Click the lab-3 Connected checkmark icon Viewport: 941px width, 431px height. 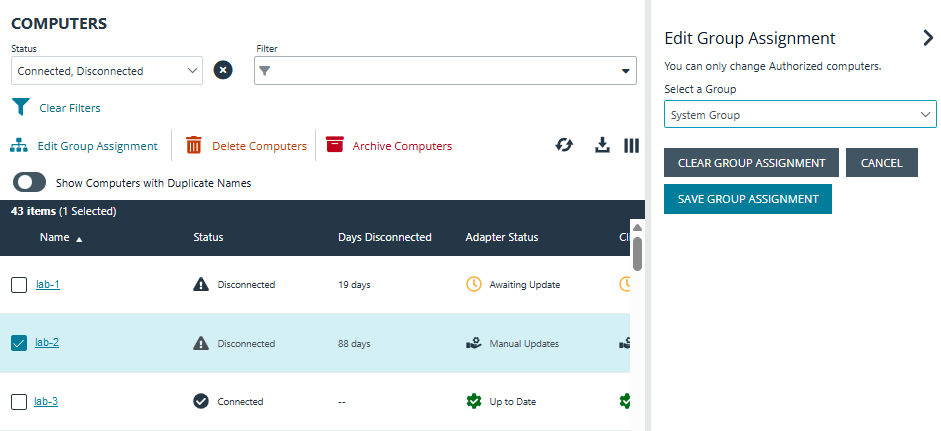(x=201, y=401)
